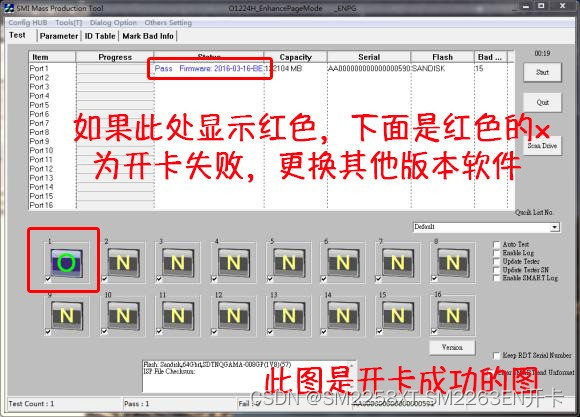This screenshot has height=417, width=580.
Task: Click the port 16 N status icon
Action: coord(453,316)
